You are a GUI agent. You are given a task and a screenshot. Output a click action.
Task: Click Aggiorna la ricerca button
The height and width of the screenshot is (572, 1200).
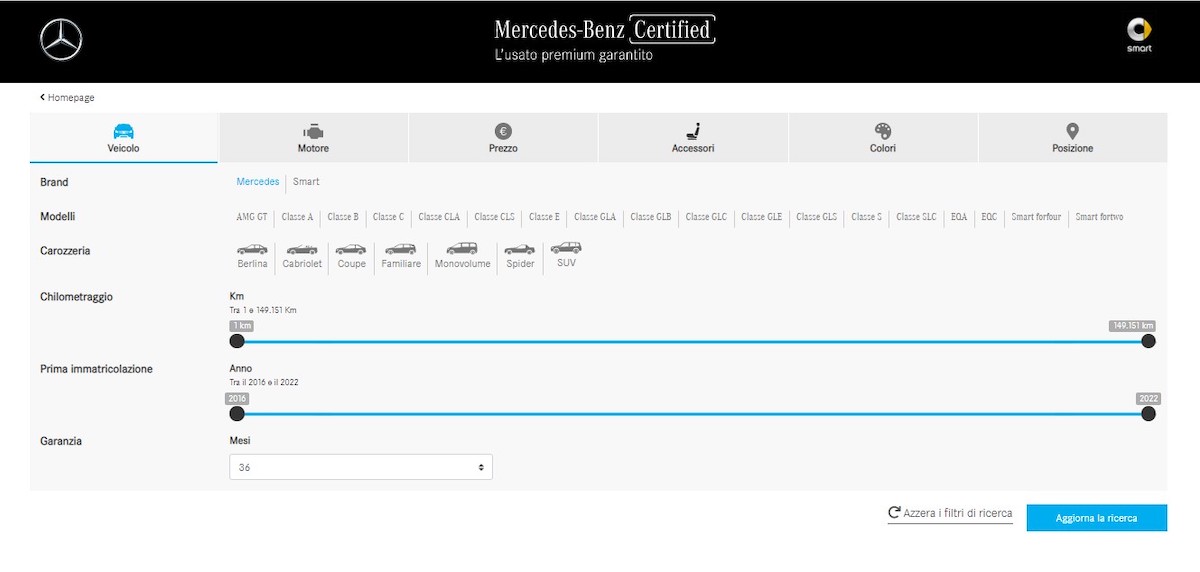(1097, 518)
